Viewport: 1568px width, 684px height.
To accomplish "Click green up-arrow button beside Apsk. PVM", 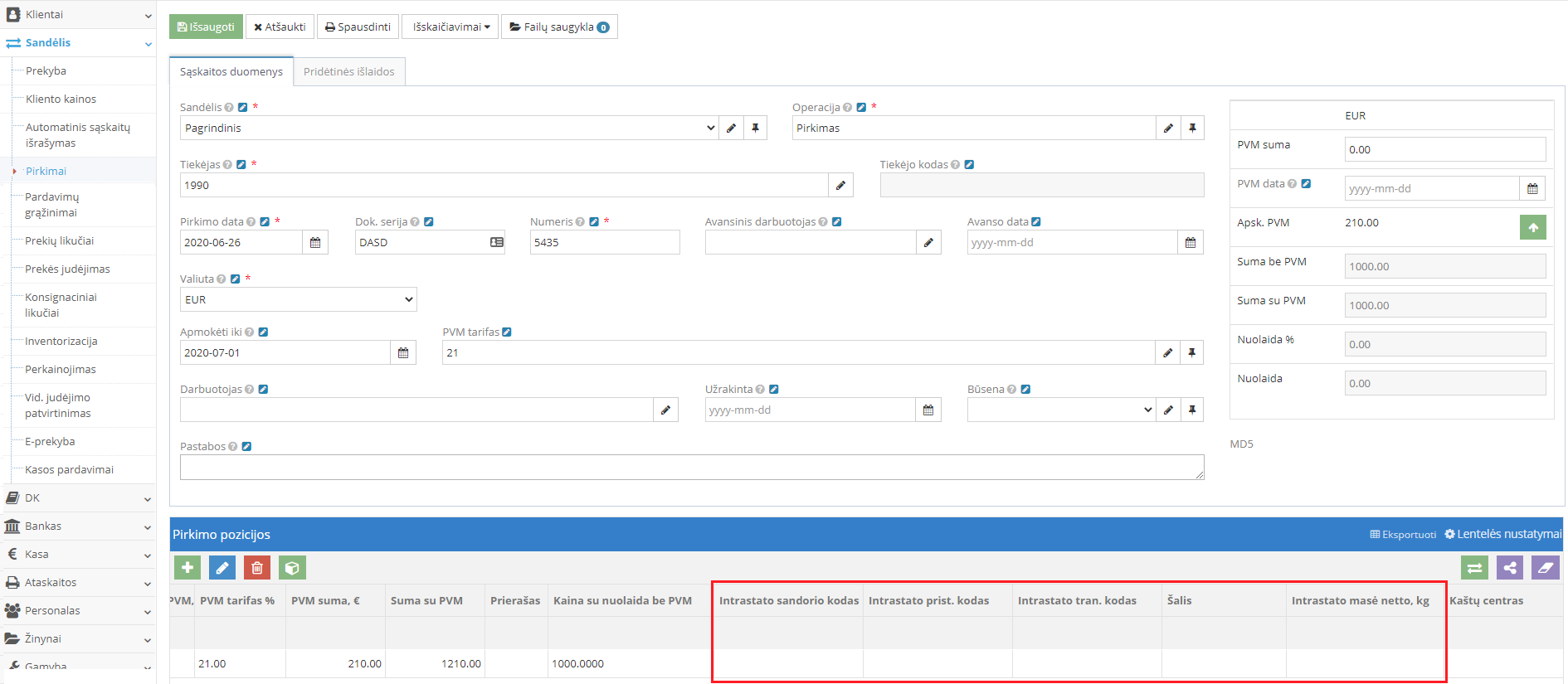I will pyautogui.click(x=1532, y=227).
